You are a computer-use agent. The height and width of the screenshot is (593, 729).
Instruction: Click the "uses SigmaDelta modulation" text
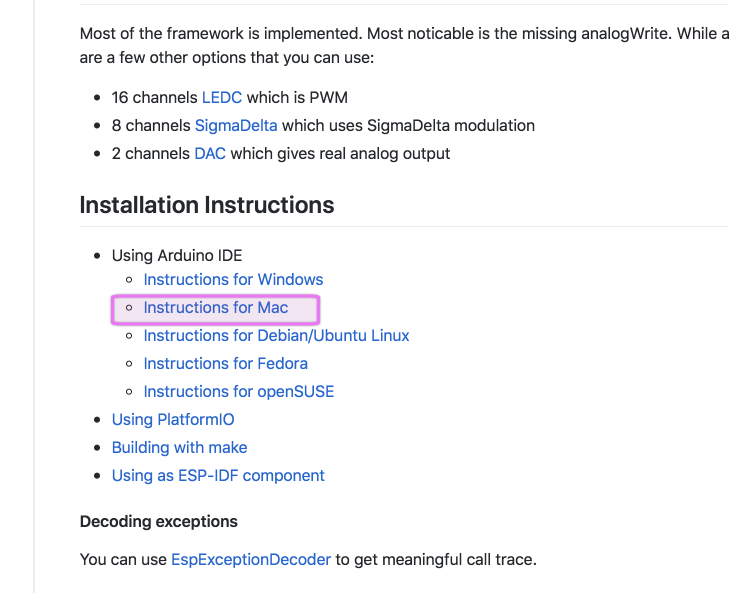coord(434,126)
